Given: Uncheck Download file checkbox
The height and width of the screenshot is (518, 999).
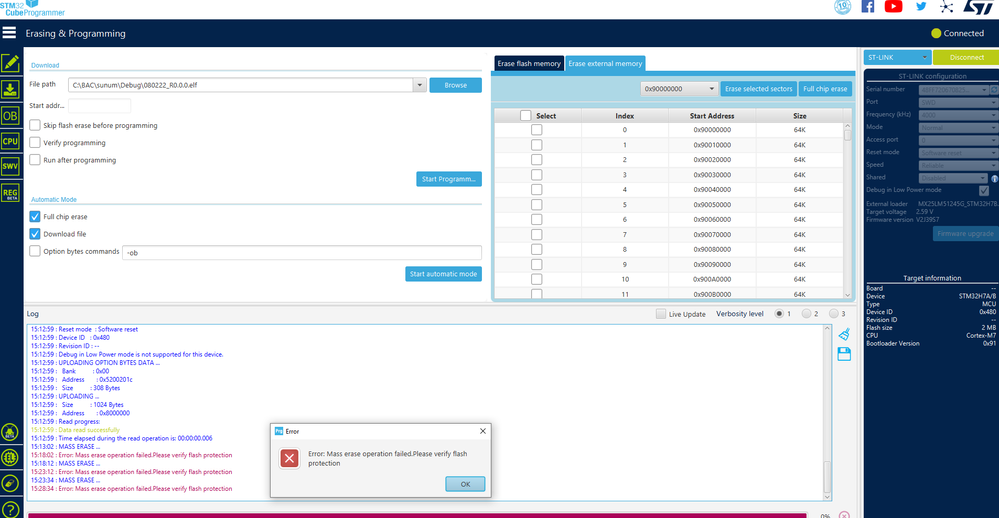Looking at the screenshot, I should tap(35, 234).
